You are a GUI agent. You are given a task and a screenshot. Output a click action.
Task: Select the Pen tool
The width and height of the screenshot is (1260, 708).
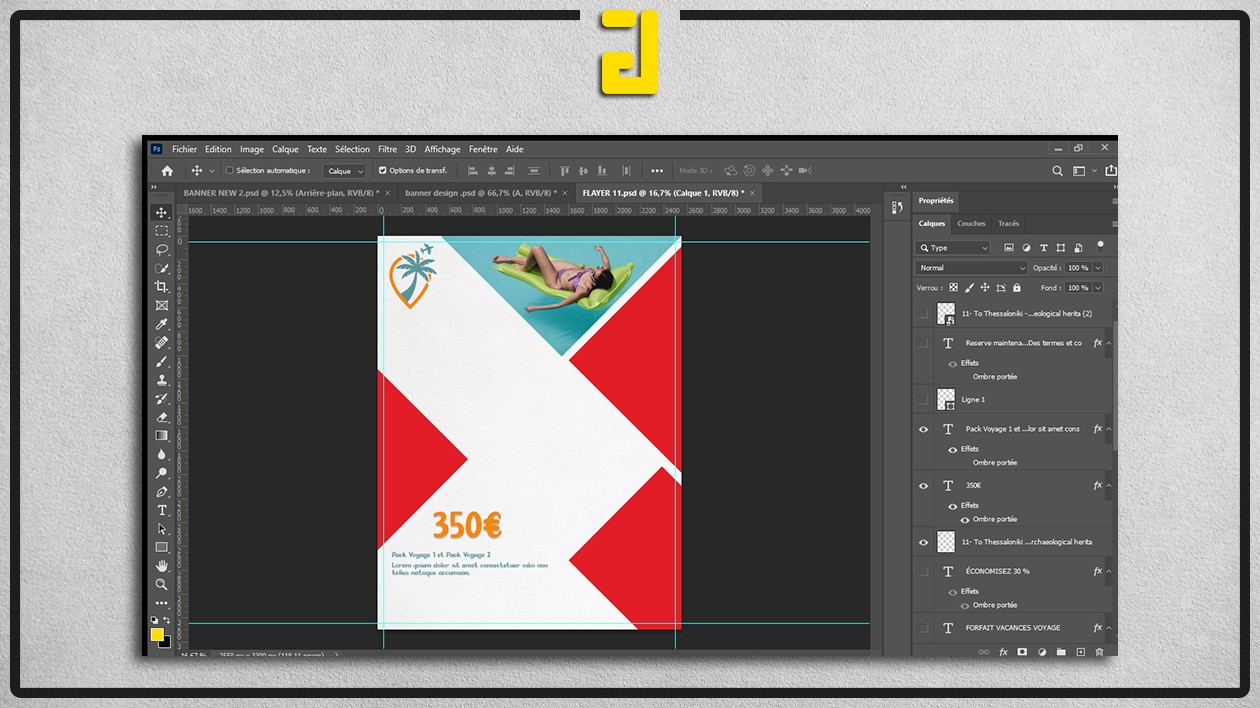pyautogui.click(x=161, y=492)
